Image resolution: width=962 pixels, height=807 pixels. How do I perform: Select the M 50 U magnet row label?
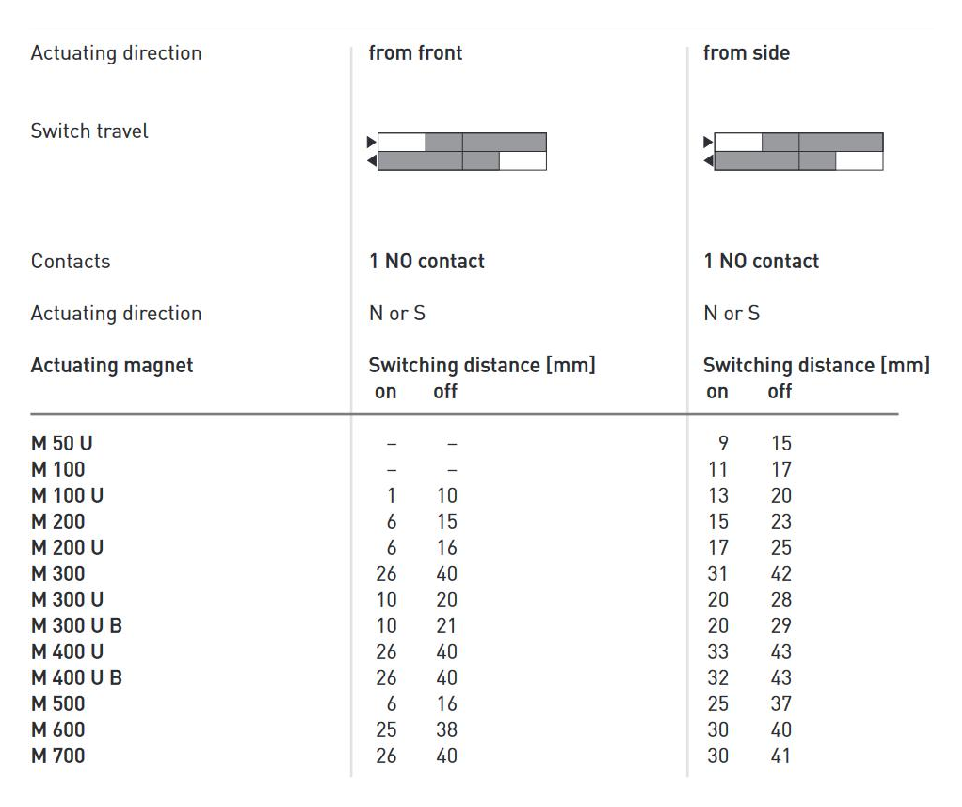61,444
